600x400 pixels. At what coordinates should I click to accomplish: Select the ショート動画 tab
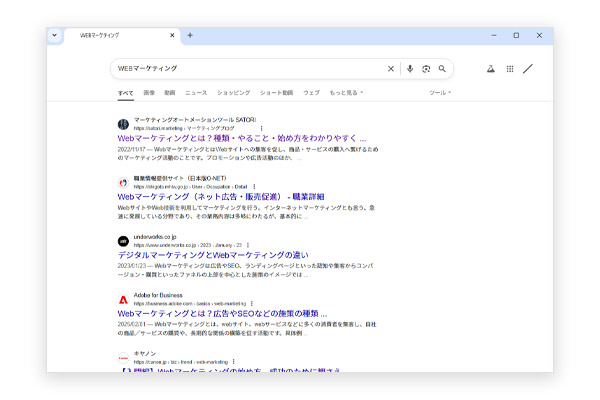[276, 93]
